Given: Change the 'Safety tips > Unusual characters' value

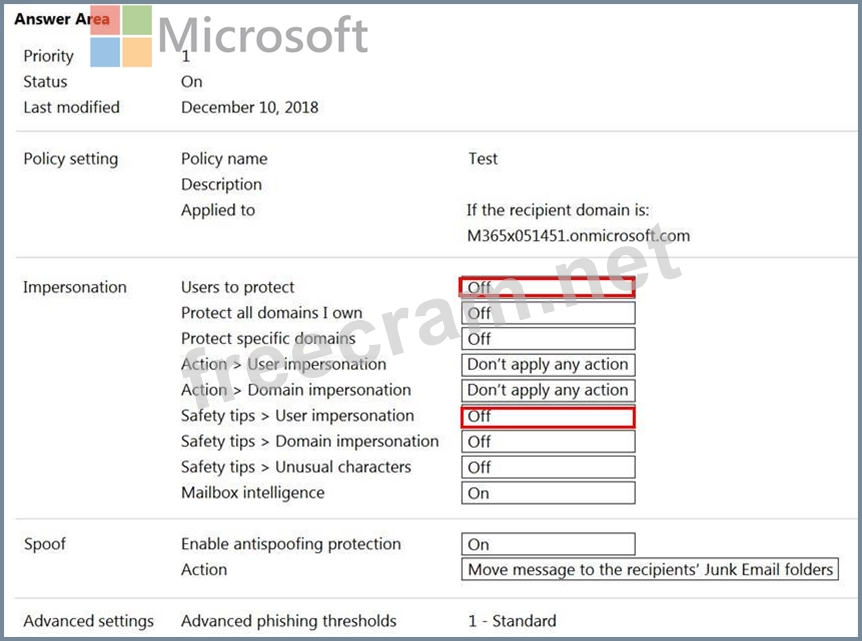Looking at the screenshot, I should 547,467.
